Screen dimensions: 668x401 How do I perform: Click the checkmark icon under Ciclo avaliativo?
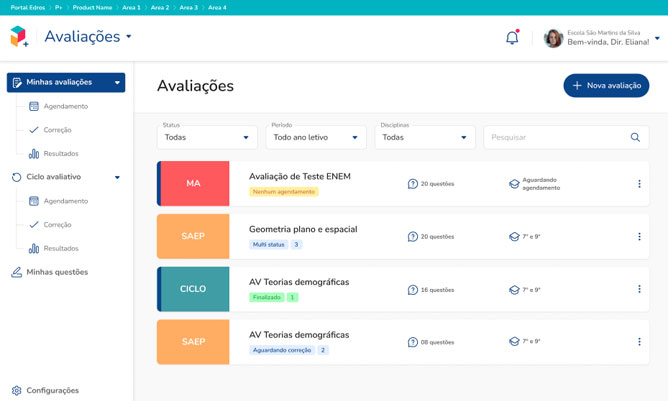(x=34, y=224)
